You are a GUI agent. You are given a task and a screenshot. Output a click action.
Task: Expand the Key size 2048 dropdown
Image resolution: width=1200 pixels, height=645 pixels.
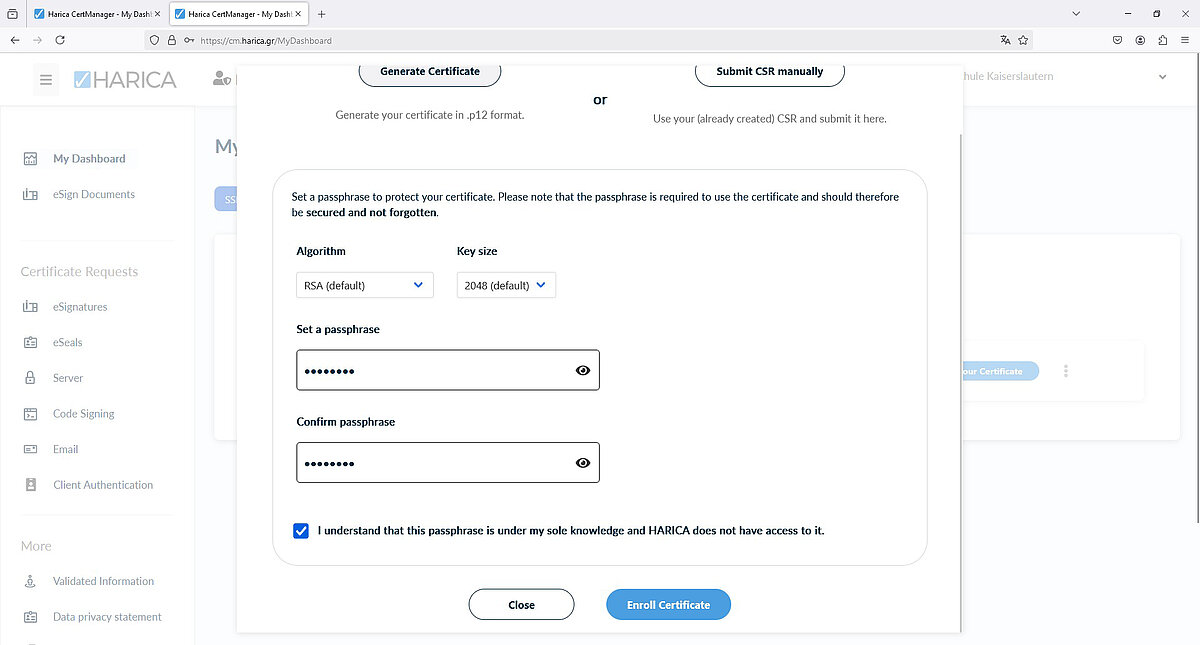tap(505, 285)
